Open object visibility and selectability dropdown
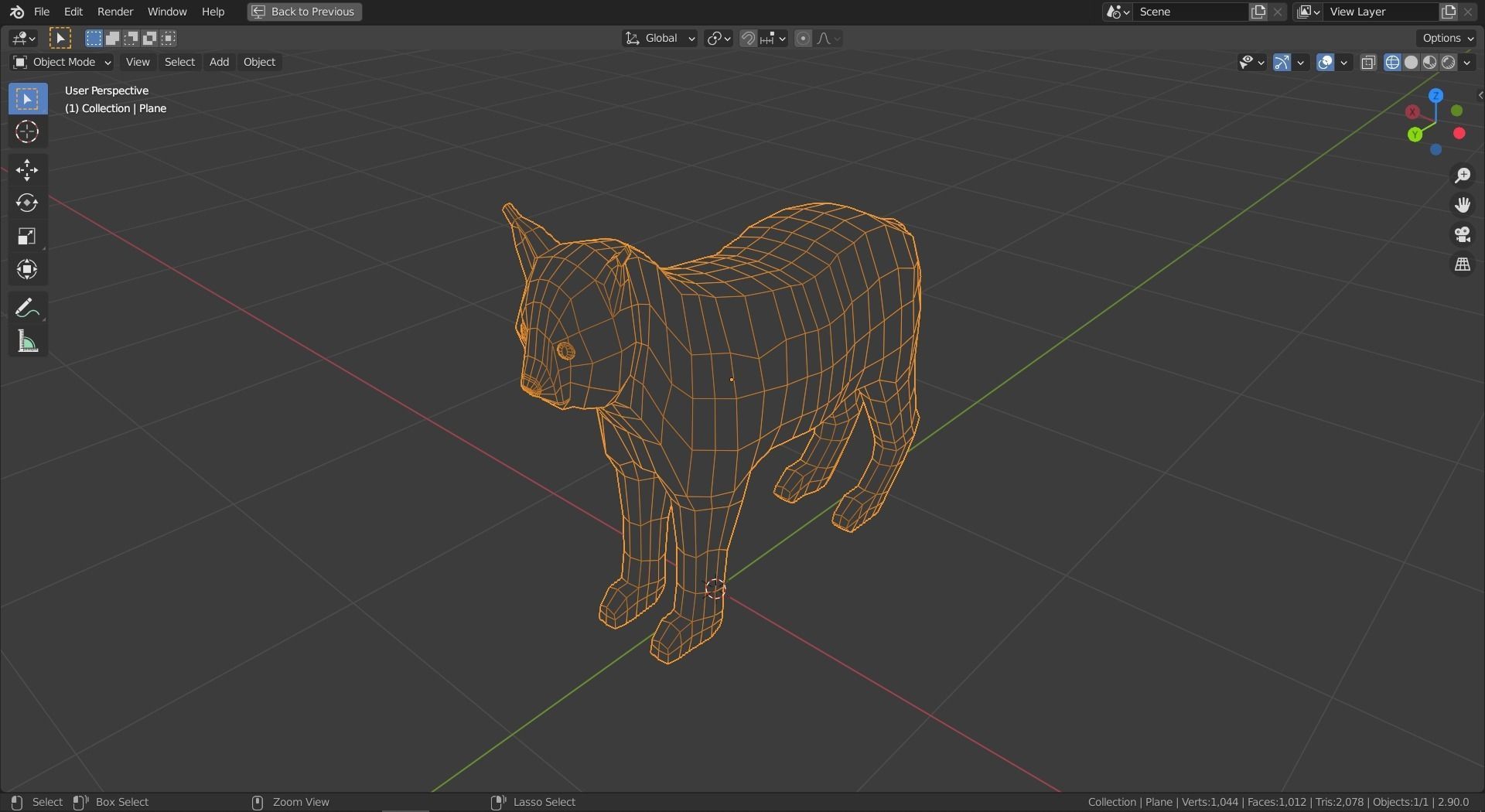Image resolution: width=1485 pixels, height=812 pixels. coord(1251,63)
